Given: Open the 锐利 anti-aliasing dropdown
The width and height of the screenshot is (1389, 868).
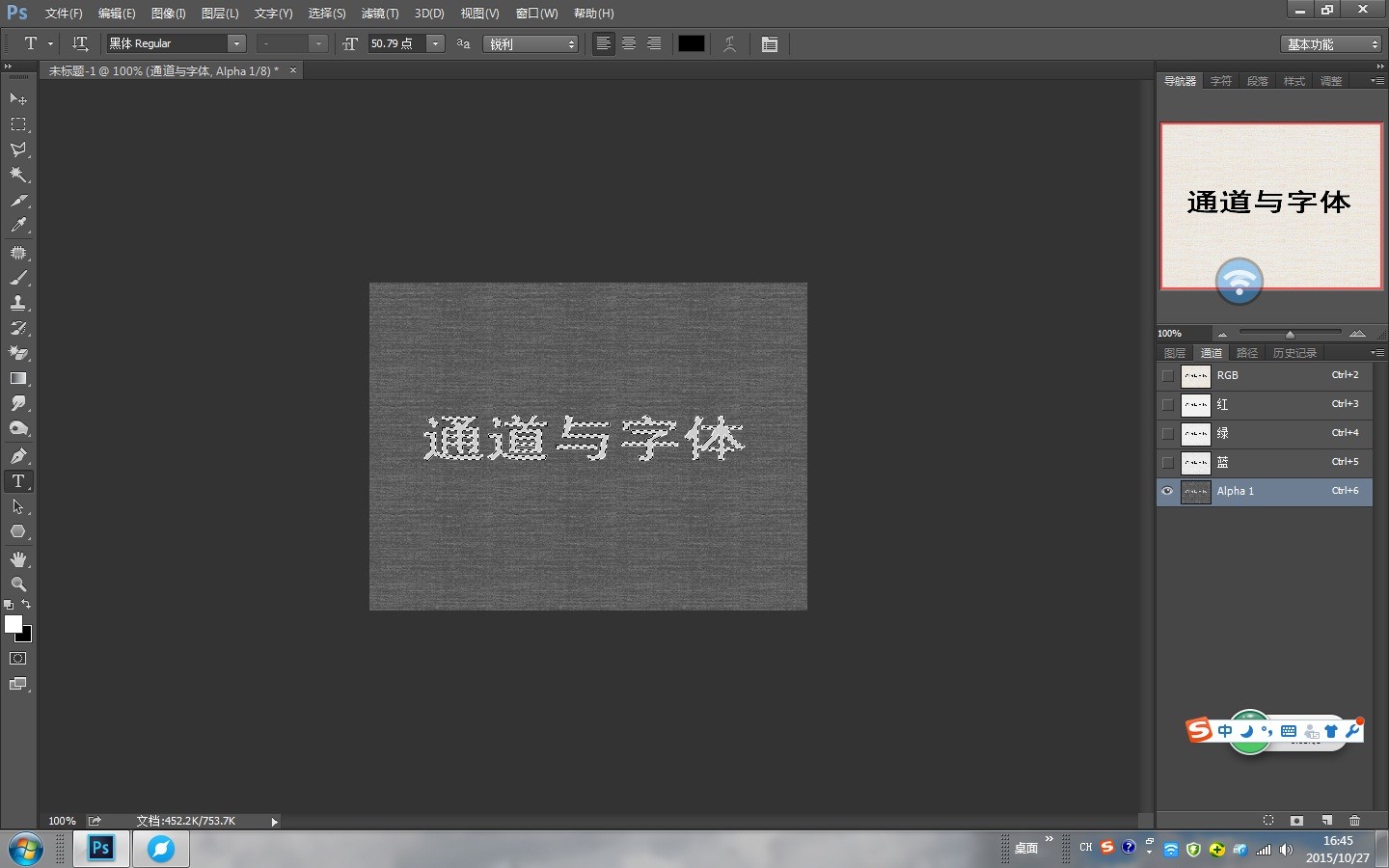Looking at the screenshot, I should 531,44.
